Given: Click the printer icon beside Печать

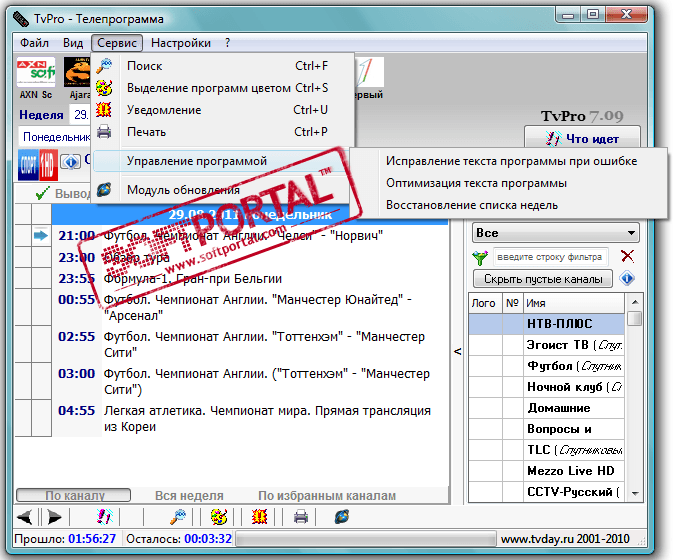Looking at the screenshot, I should coord(104,131).
